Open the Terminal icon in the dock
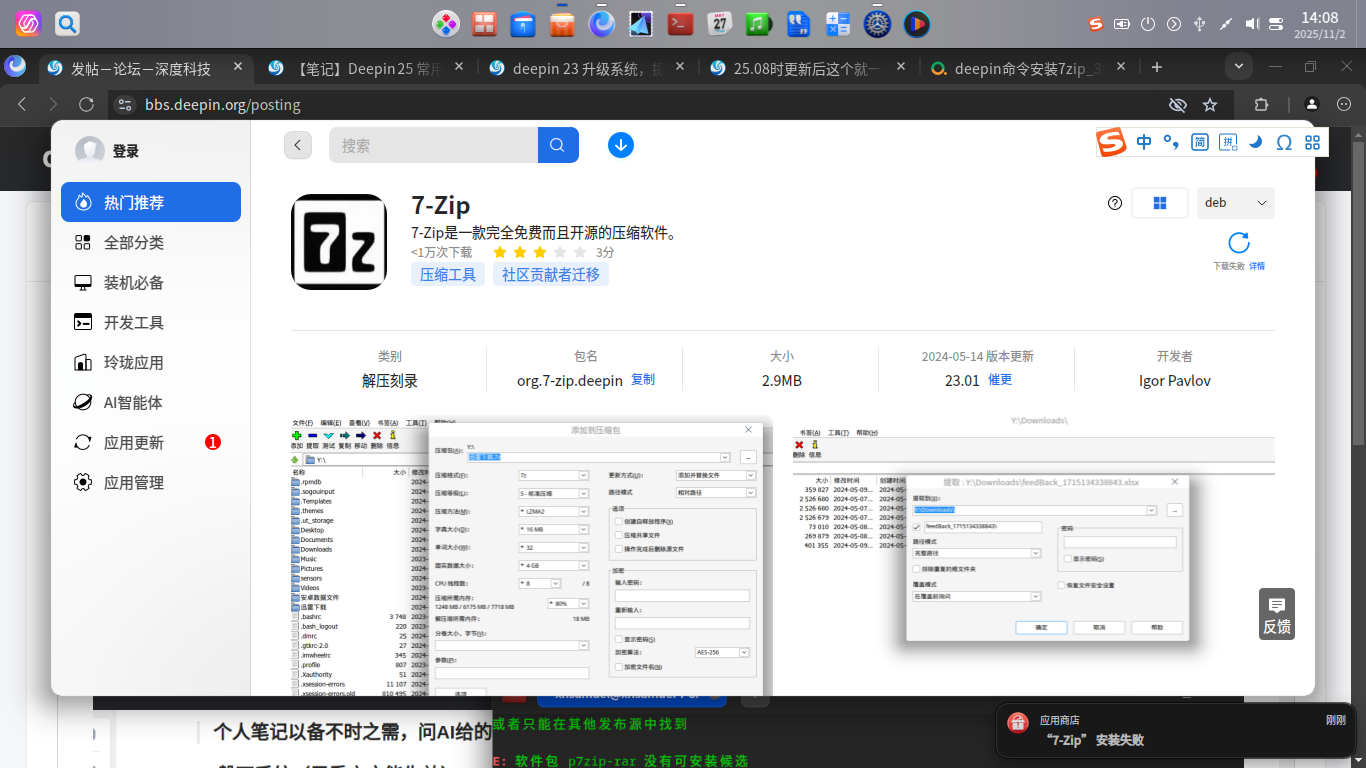Image resolution: width=1366 pixels, height=768 pixels. (x=681, y=23)
